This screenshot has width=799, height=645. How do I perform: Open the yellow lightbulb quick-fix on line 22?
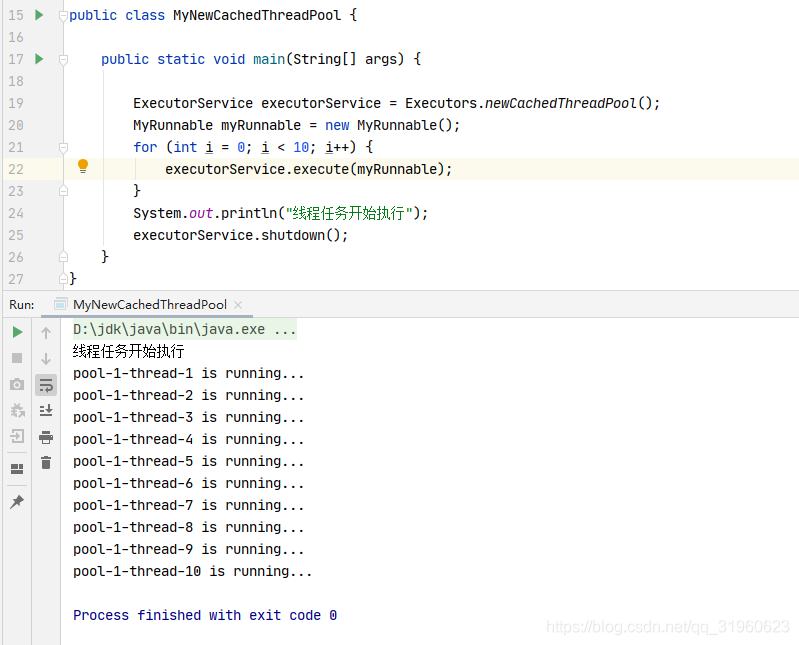click(x=83, y=166)
